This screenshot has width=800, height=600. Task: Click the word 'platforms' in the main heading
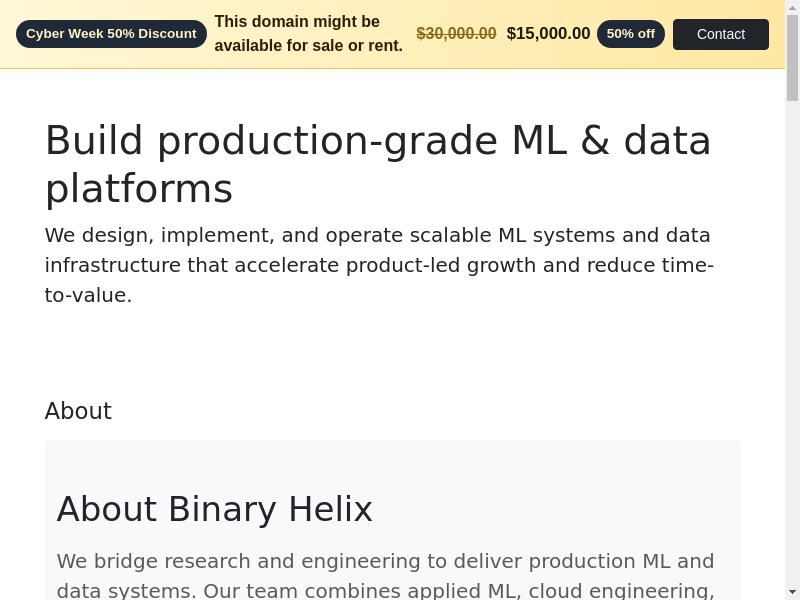[x=139, y=189]
